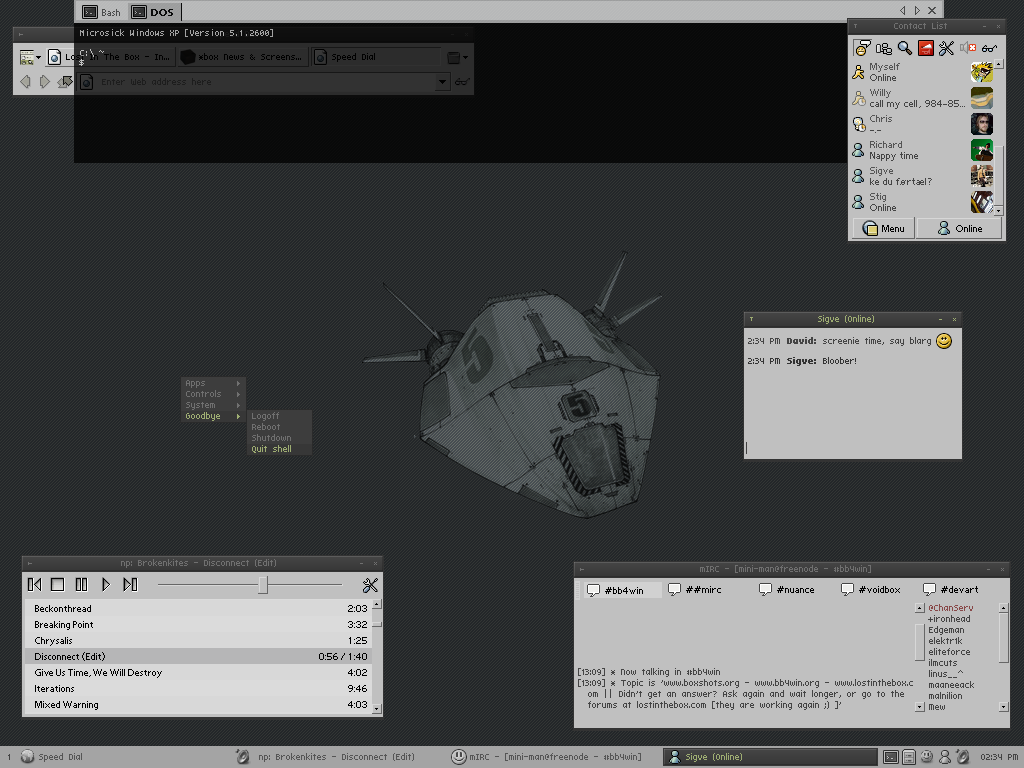
Task: Change status with the Online button
Action: pos(959,229)
